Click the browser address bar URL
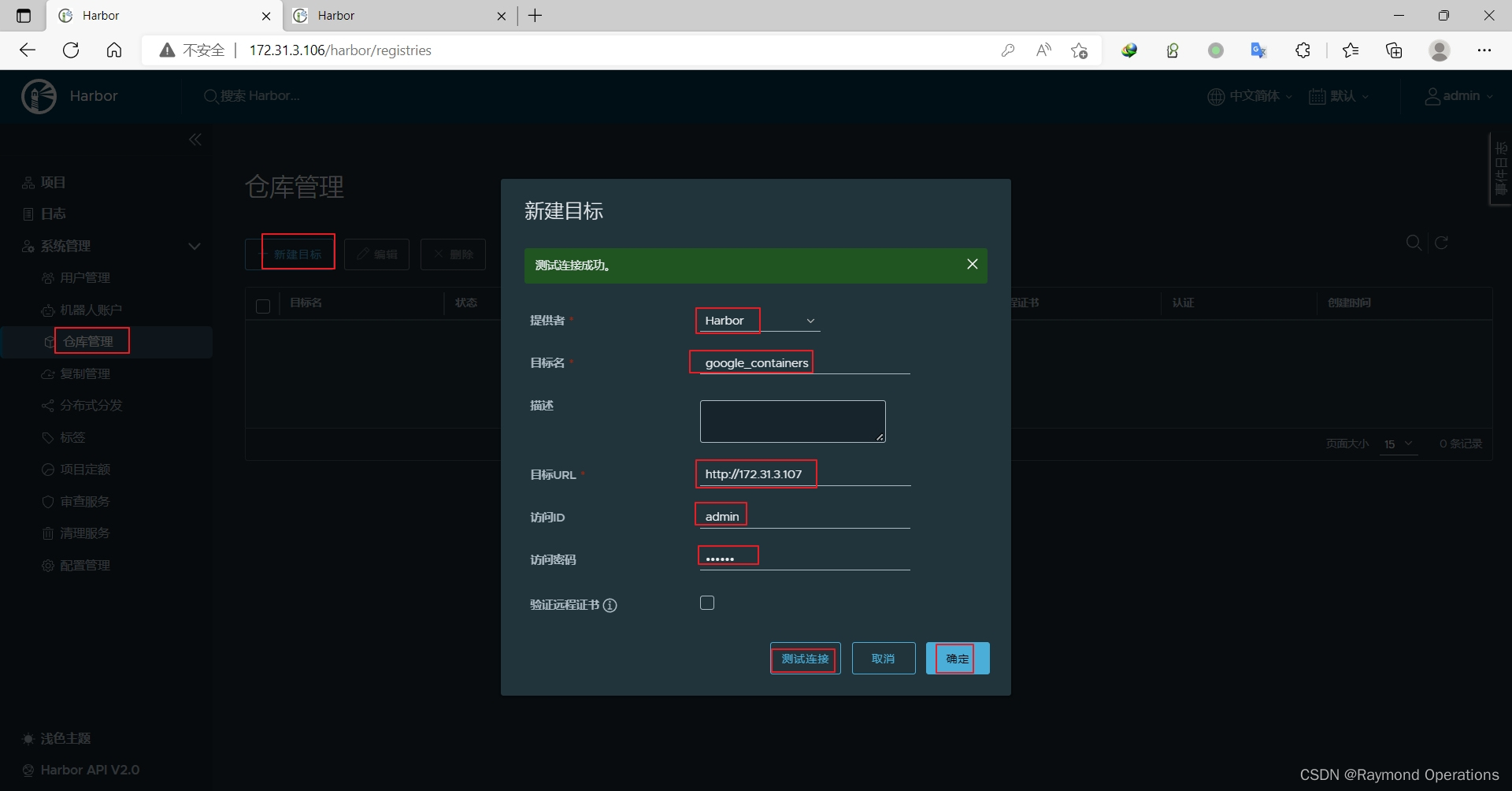The height and width of the screenshot is (791, 1512). 340,50
